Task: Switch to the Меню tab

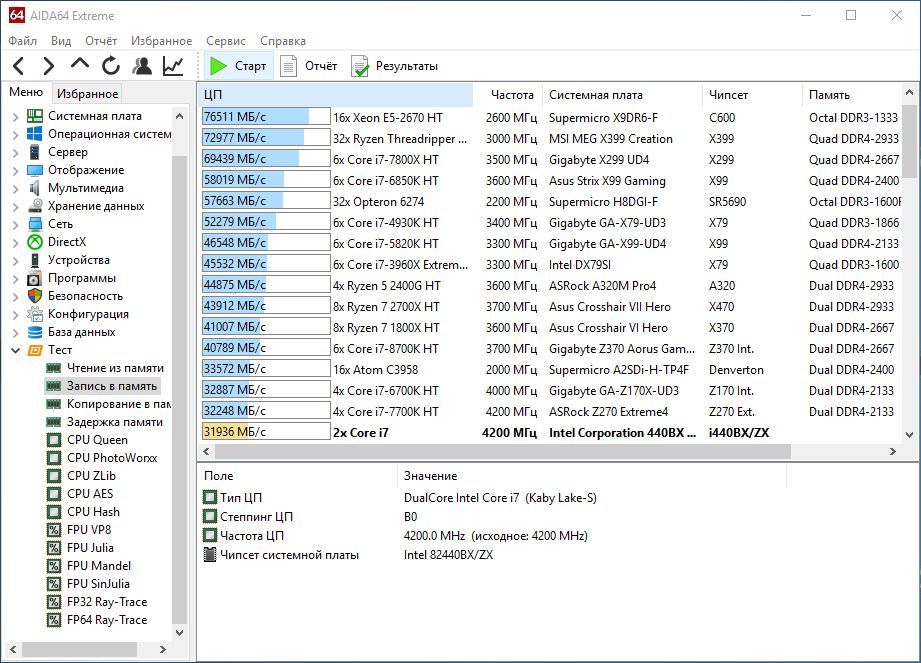Action: pyautogui.click(x=26, y=92)
